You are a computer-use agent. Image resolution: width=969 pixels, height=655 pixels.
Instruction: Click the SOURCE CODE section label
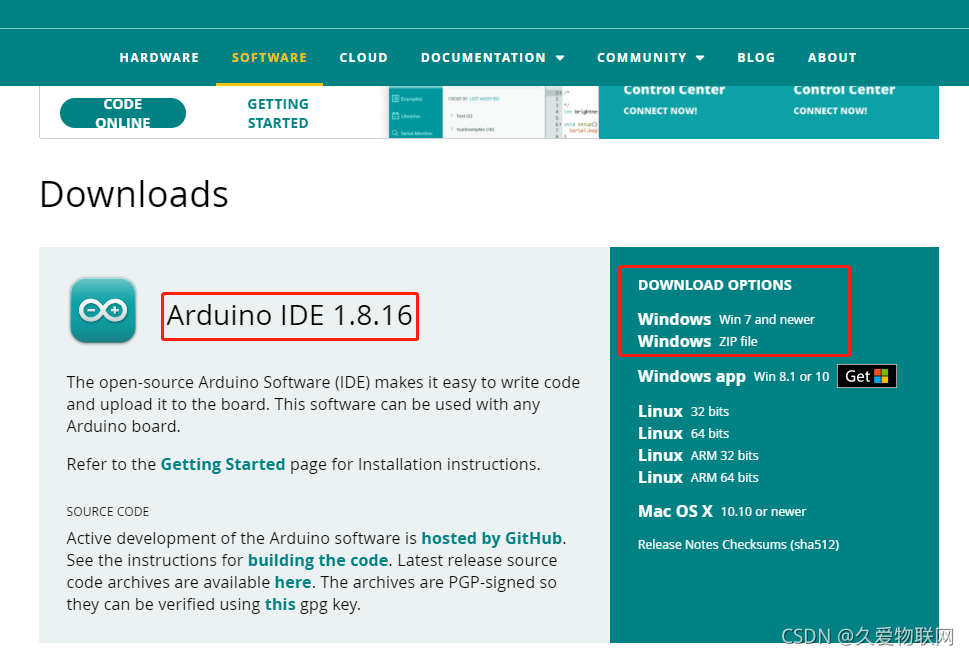[108, 512]
